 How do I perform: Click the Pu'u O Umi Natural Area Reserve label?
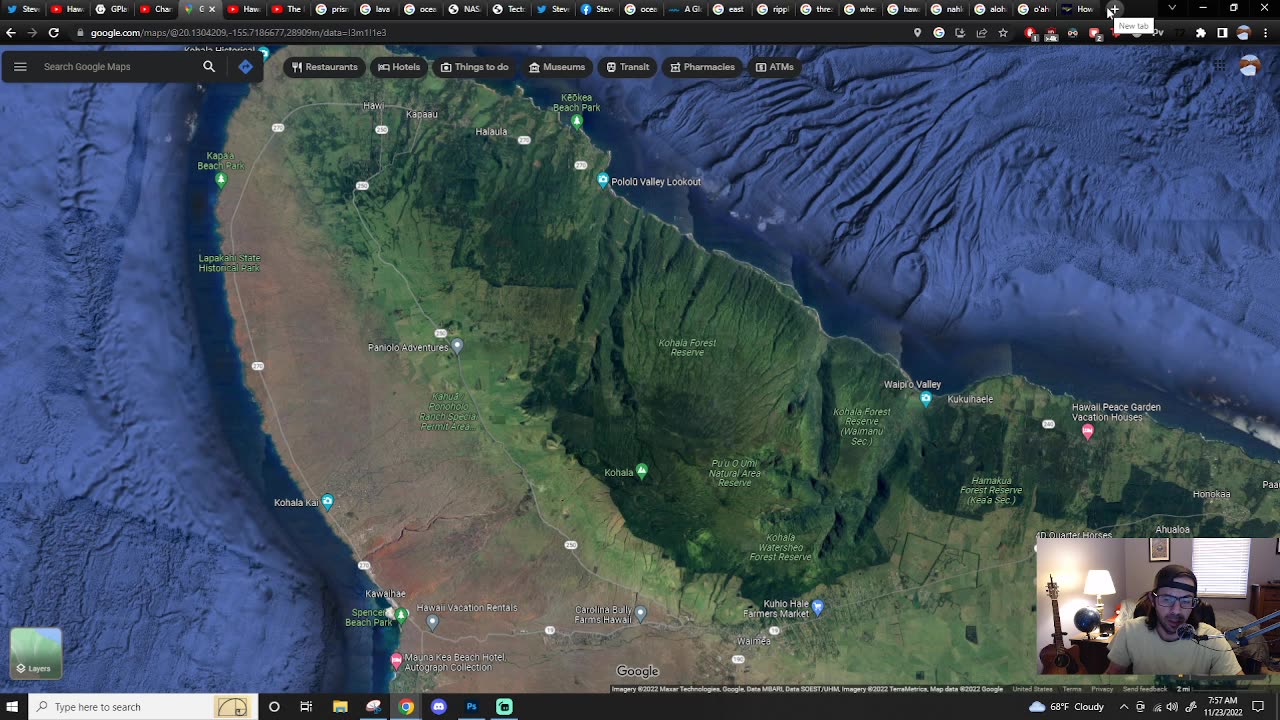(x=735, y=473)
